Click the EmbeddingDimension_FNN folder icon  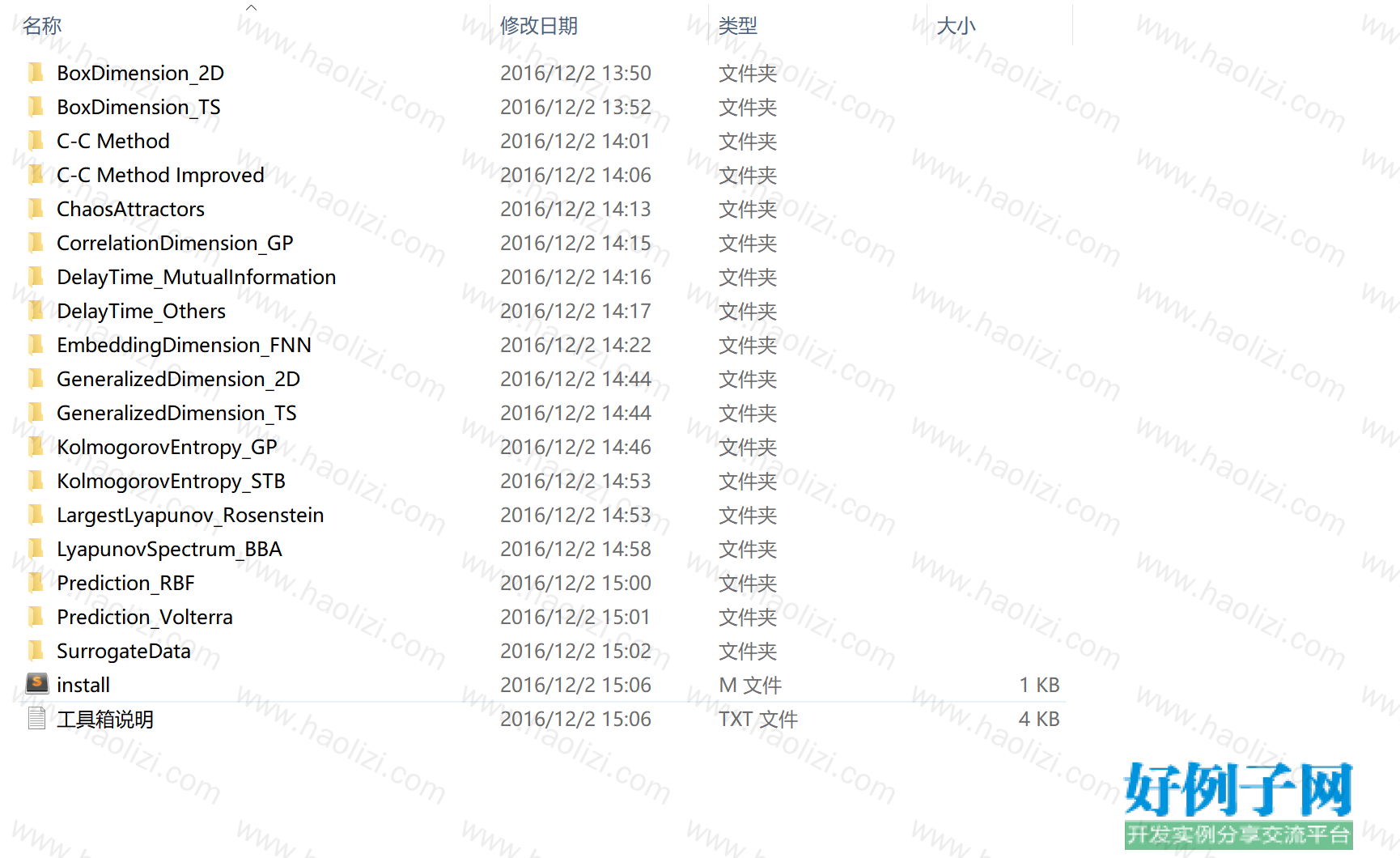[x=36, y=345]
